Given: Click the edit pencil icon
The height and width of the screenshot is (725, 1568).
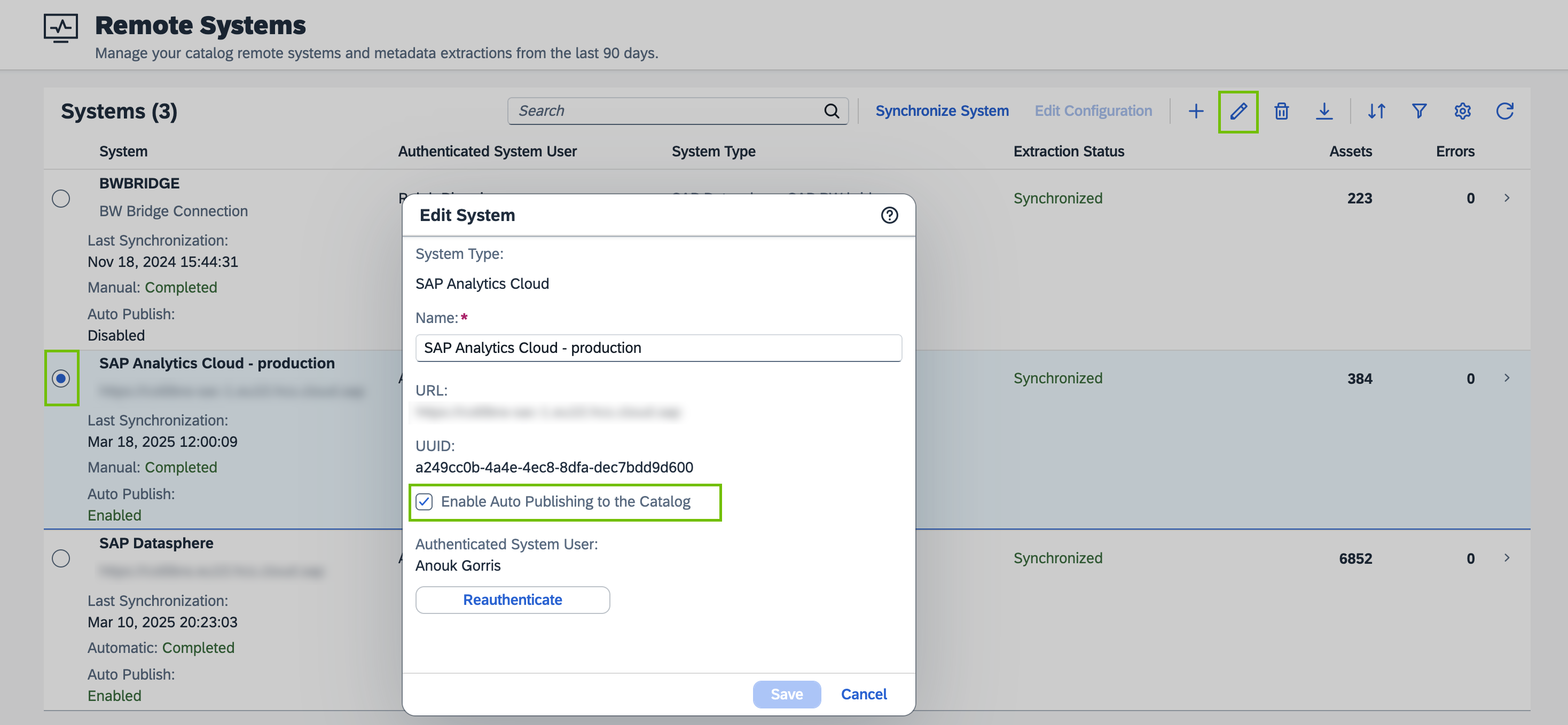Looking at the screenshot, I should pyautogui.click(x=1238, y=111).
